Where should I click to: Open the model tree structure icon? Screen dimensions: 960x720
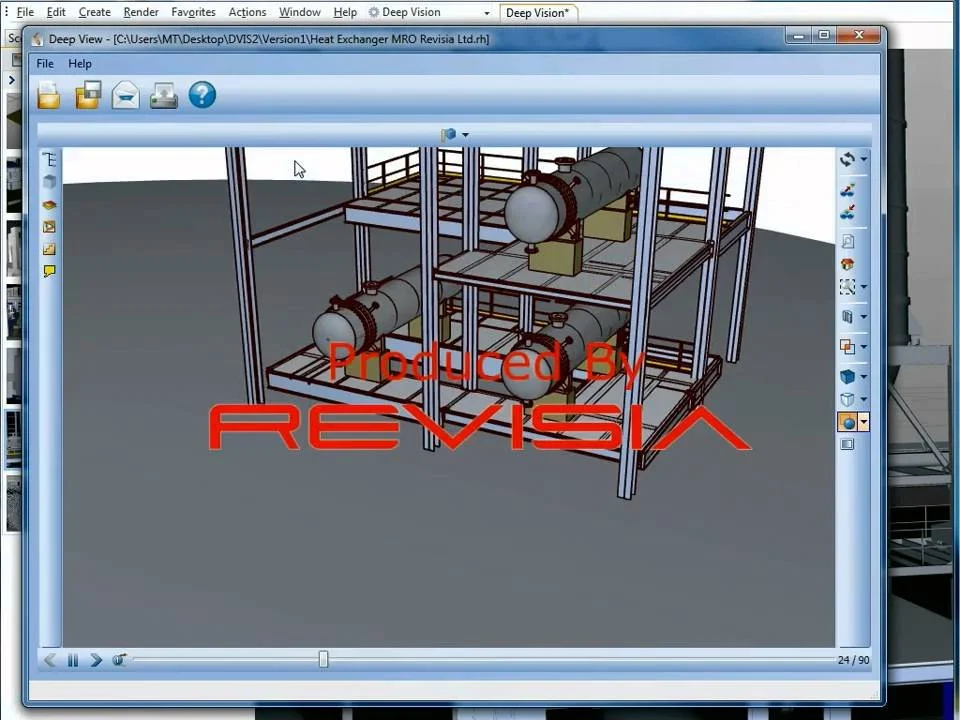coord(50,160)
